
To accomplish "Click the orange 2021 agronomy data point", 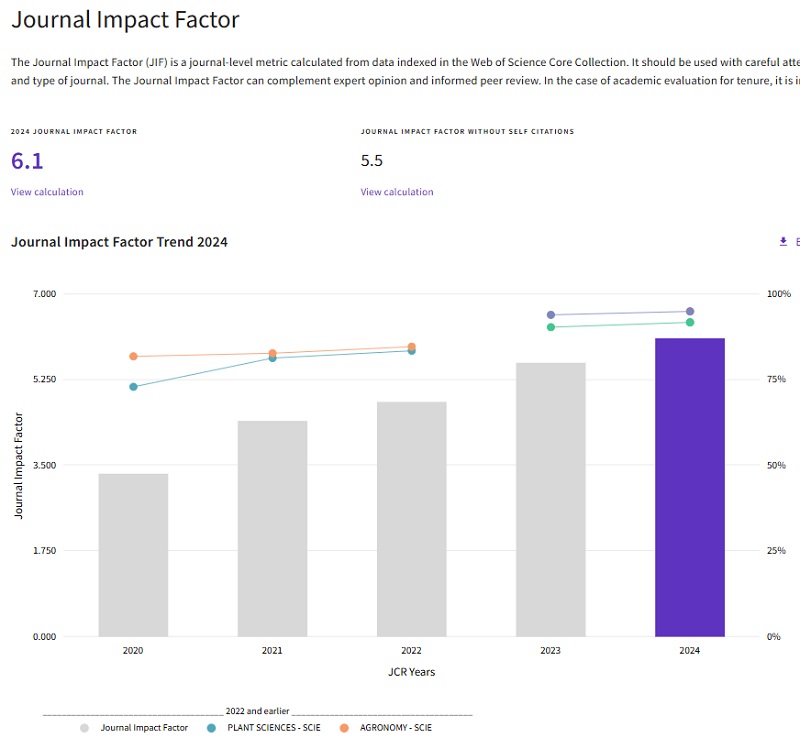I will (272, 353).
